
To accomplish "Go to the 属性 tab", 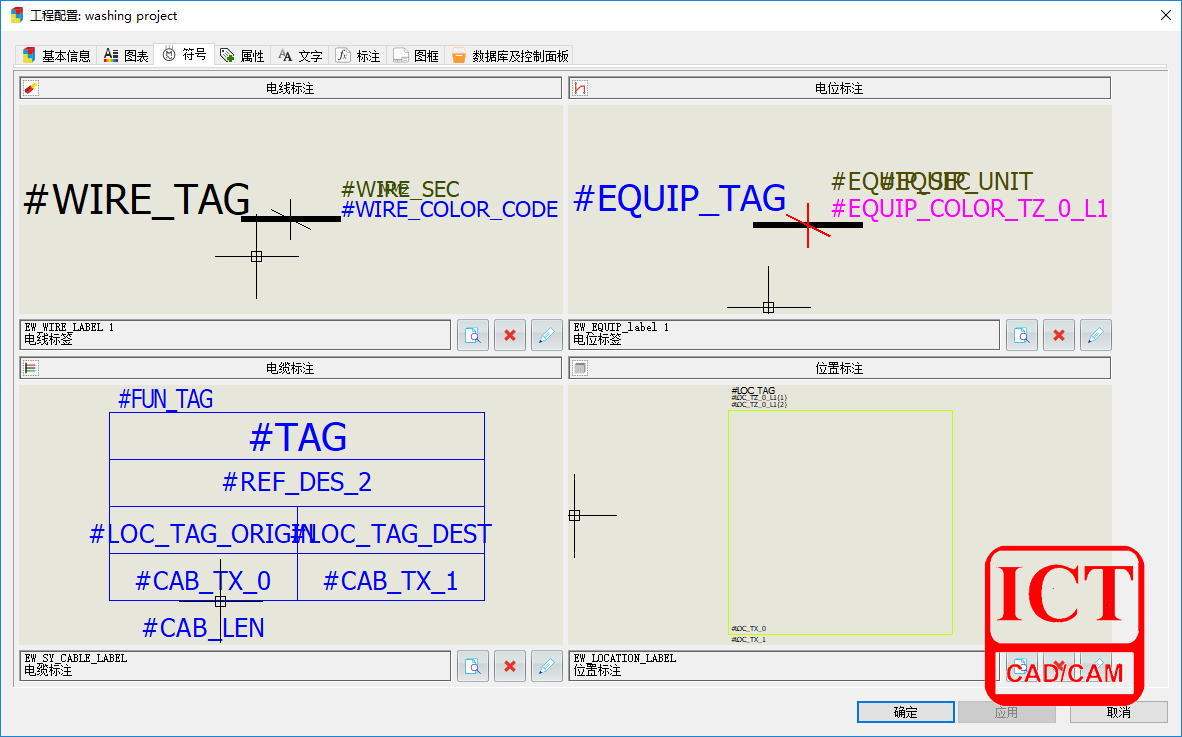I will [243, 56].
